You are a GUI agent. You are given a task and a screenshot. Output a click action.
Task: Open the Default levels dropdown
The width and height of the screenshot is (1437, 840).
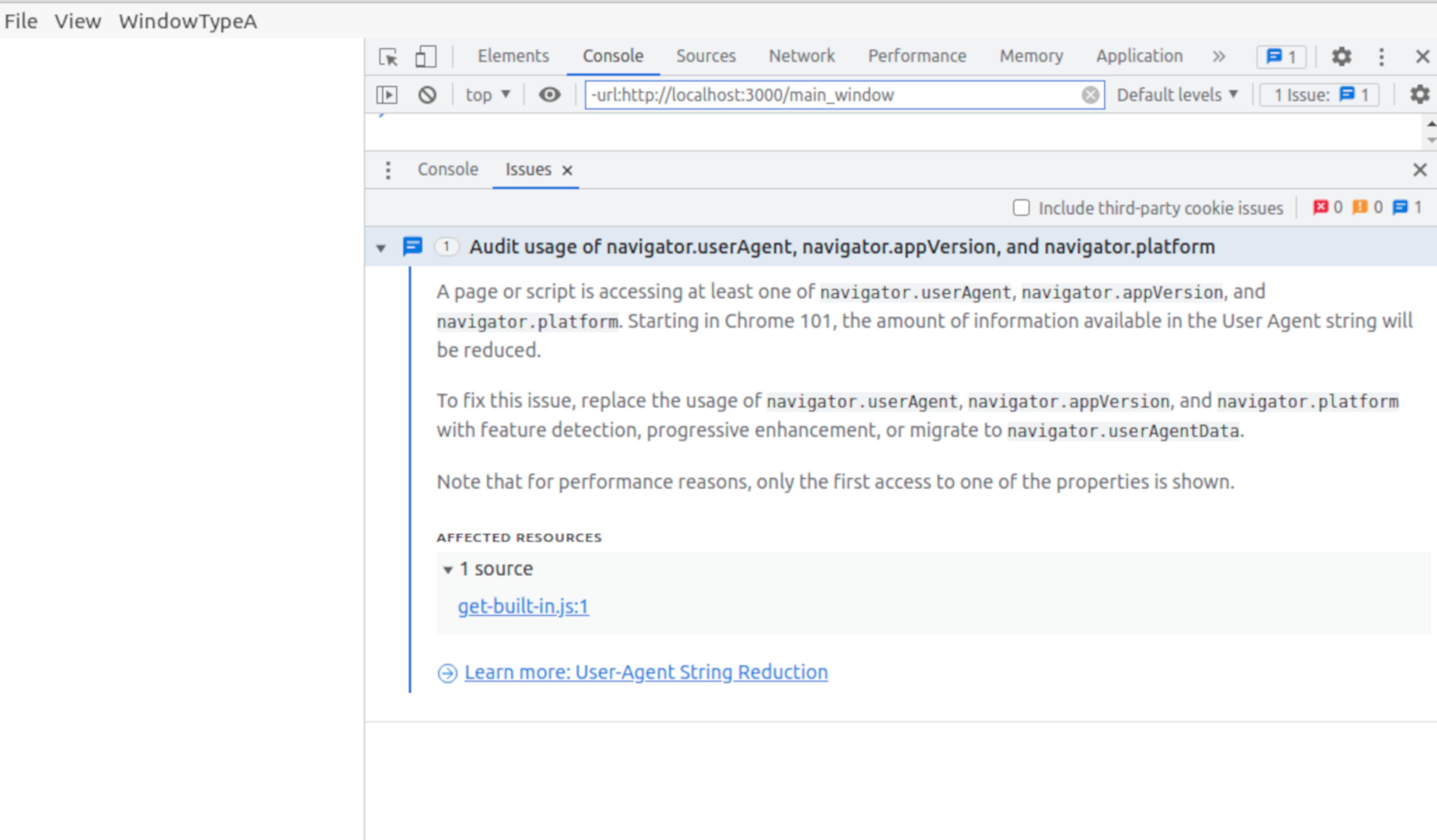pos(1177,94)
